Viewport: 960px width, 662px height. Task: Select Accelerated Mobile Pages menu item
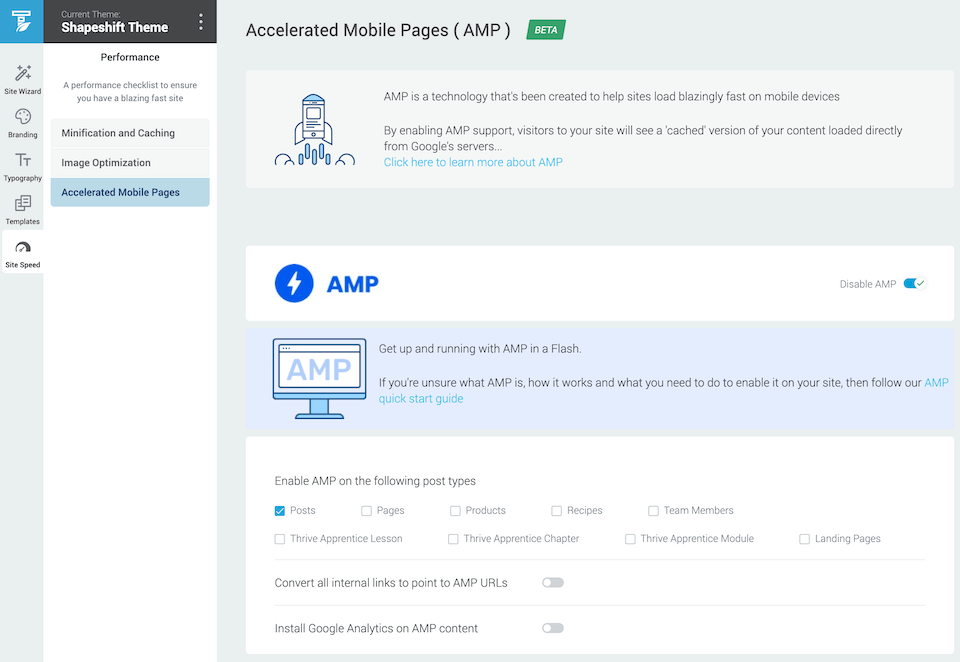coord(130,192)
